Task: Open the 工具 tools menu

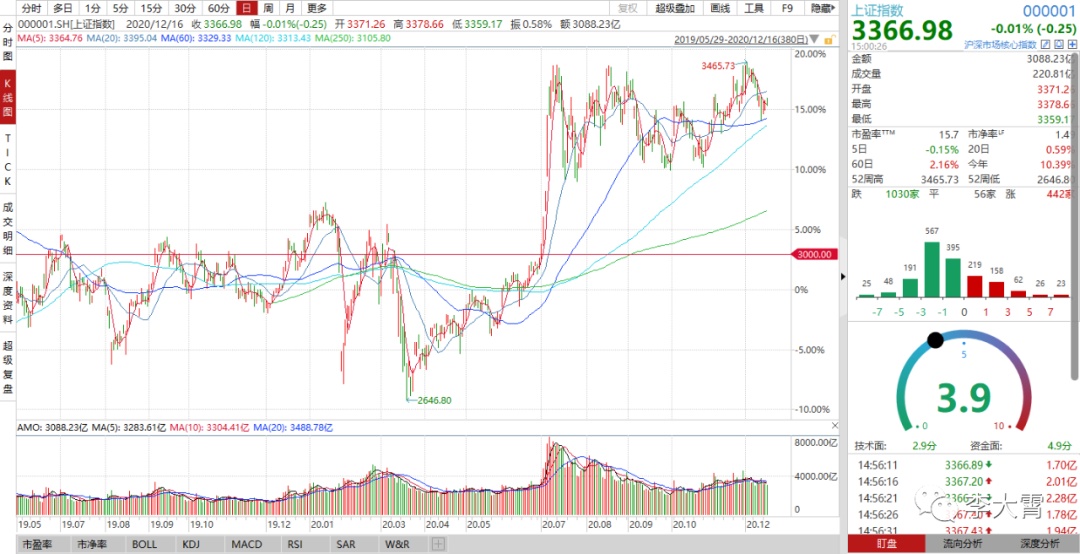Action: click(754, 8)
